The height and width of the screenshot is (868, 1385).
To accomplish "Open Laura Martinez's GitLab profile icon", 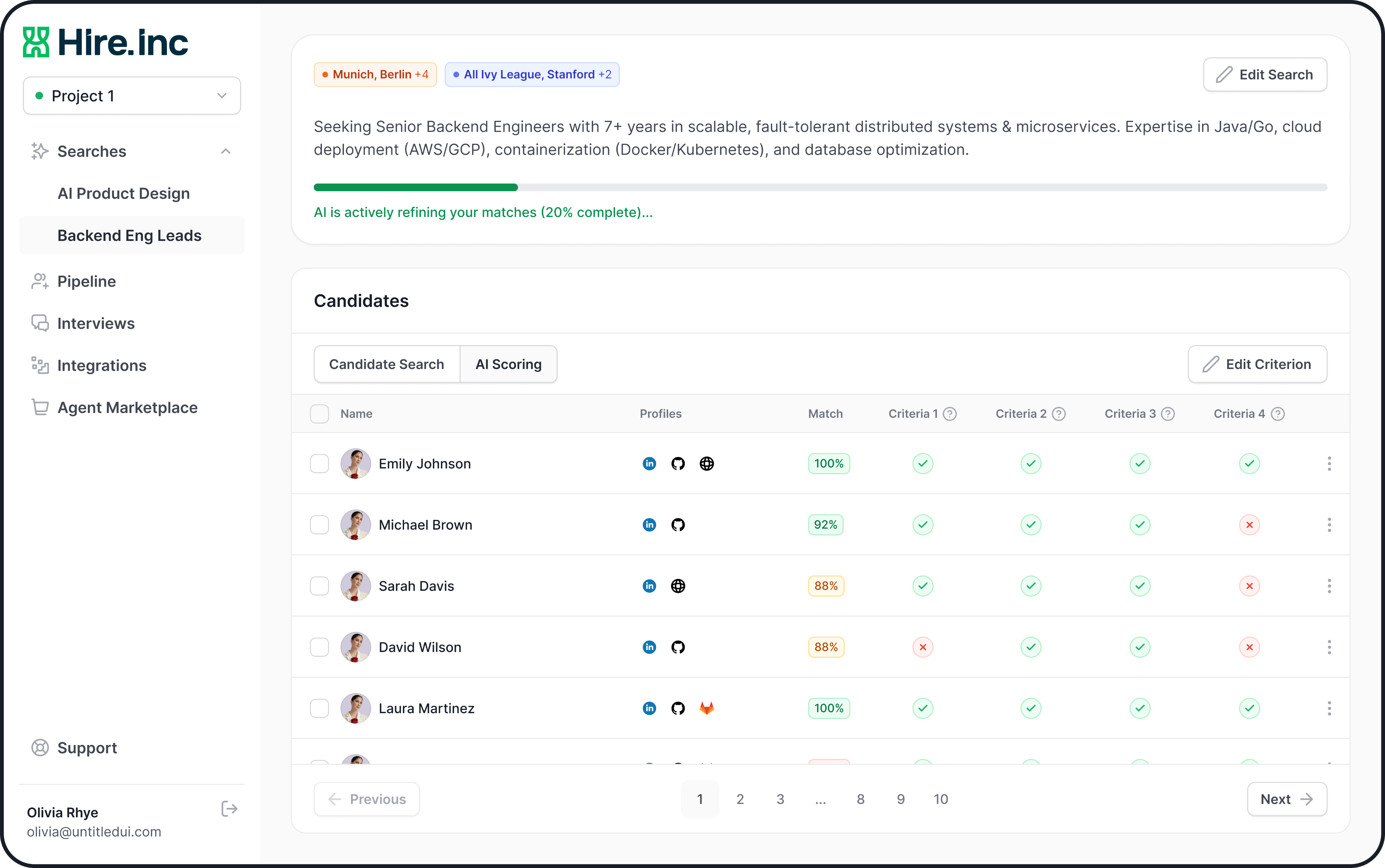I will 706,708.
